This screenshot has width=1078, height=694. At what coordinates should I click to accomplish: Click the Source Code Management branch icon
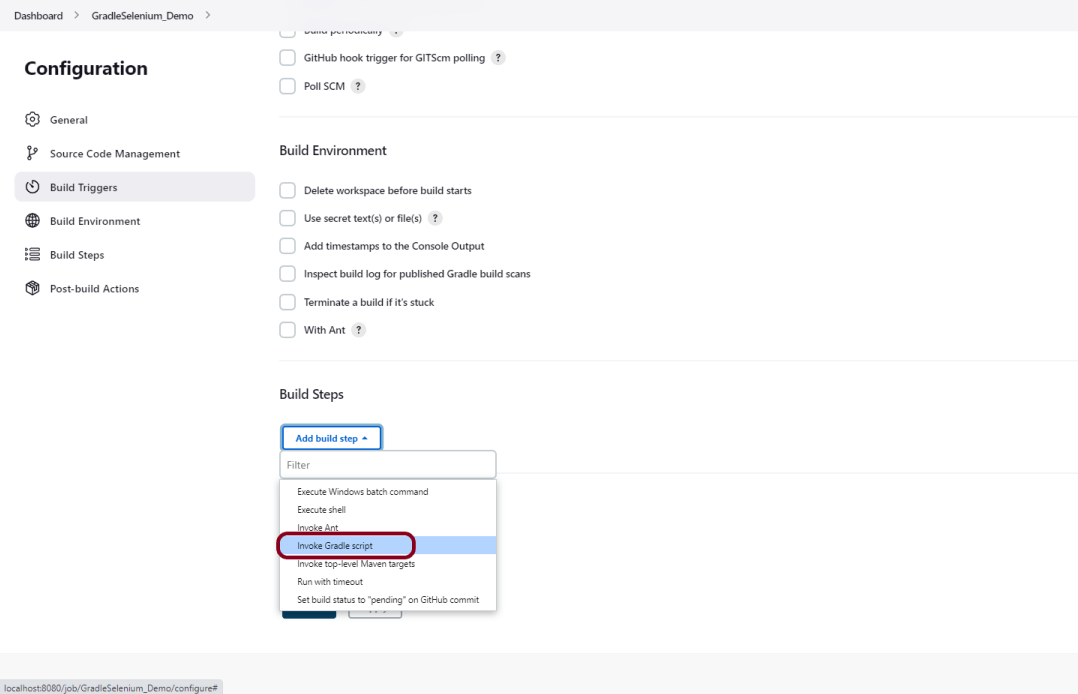32,154
